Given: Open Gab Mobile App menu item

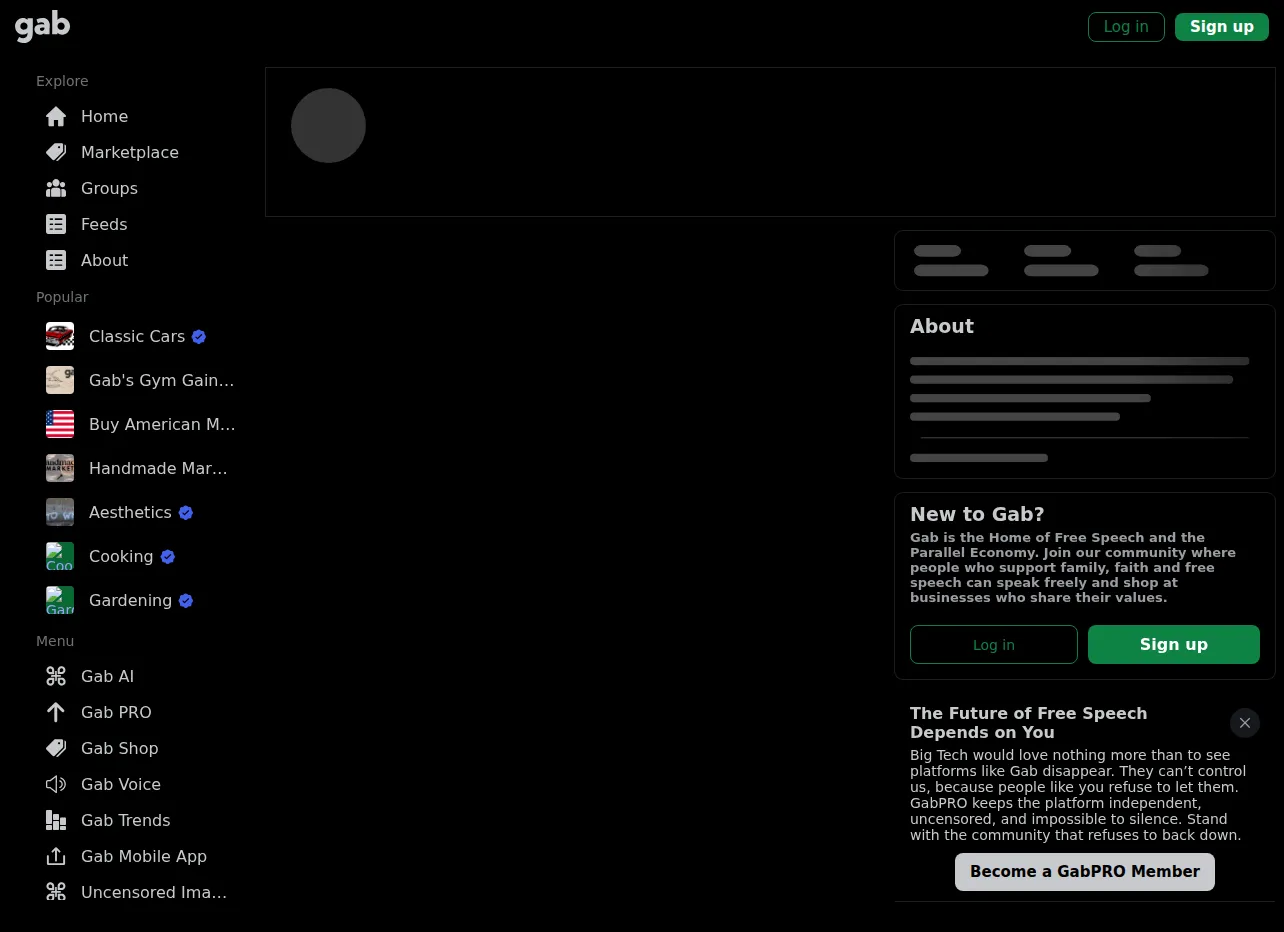Looking at the screenshot, I should (144, 857).
